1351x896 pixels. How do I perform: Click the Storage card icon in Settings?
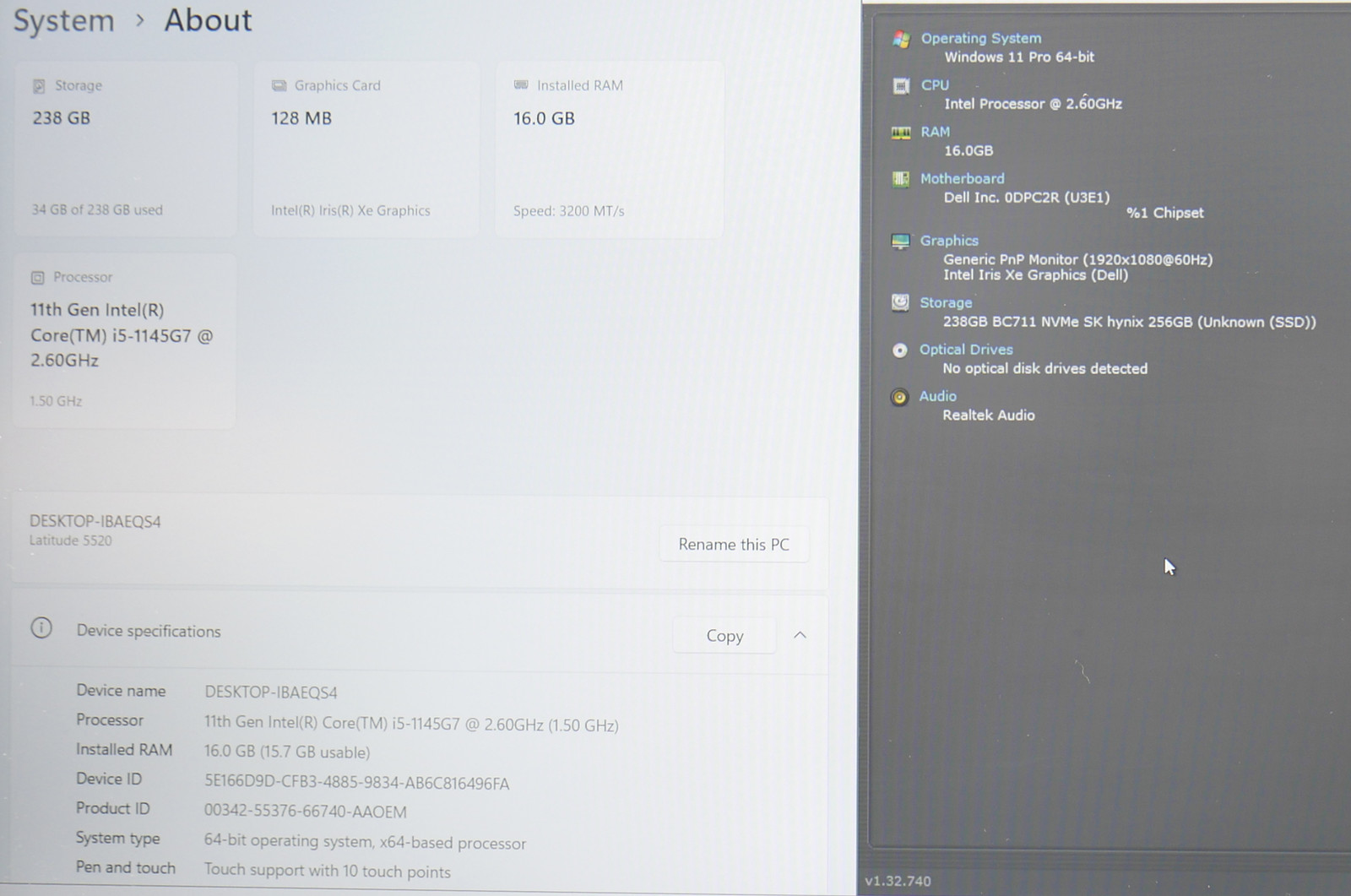(39, 86)
